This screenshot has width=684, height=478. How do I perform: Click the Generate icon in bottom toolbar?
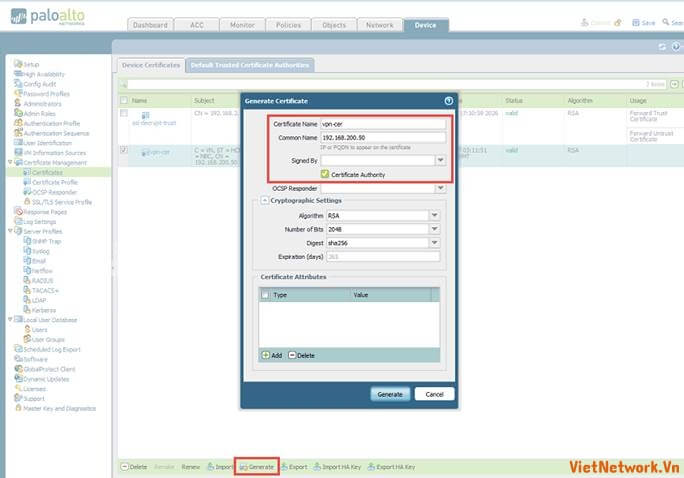[x=244, y=467]
